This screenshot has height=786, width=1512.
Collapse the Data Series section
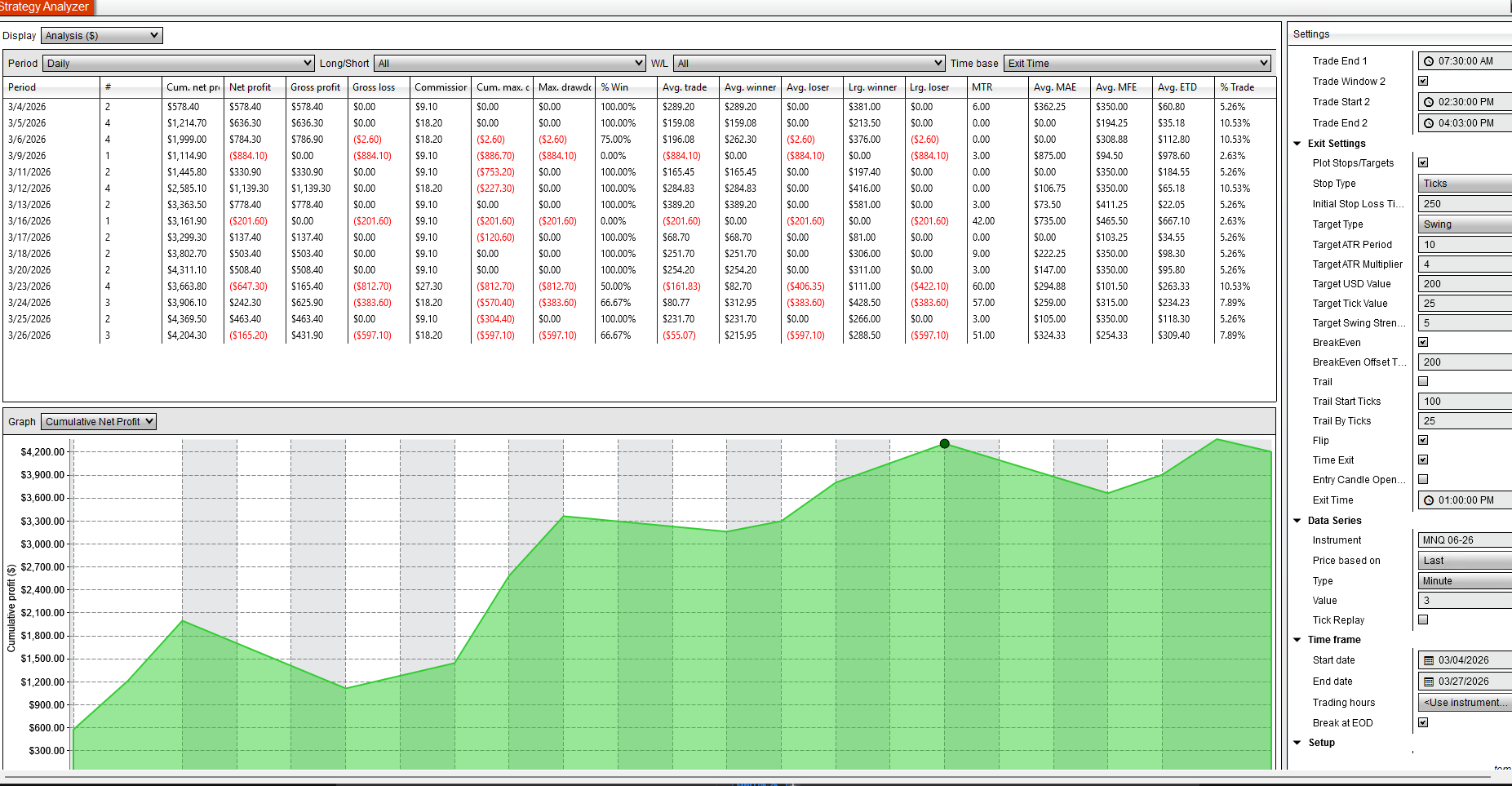pyautogui.click(x=1297, y=521)
